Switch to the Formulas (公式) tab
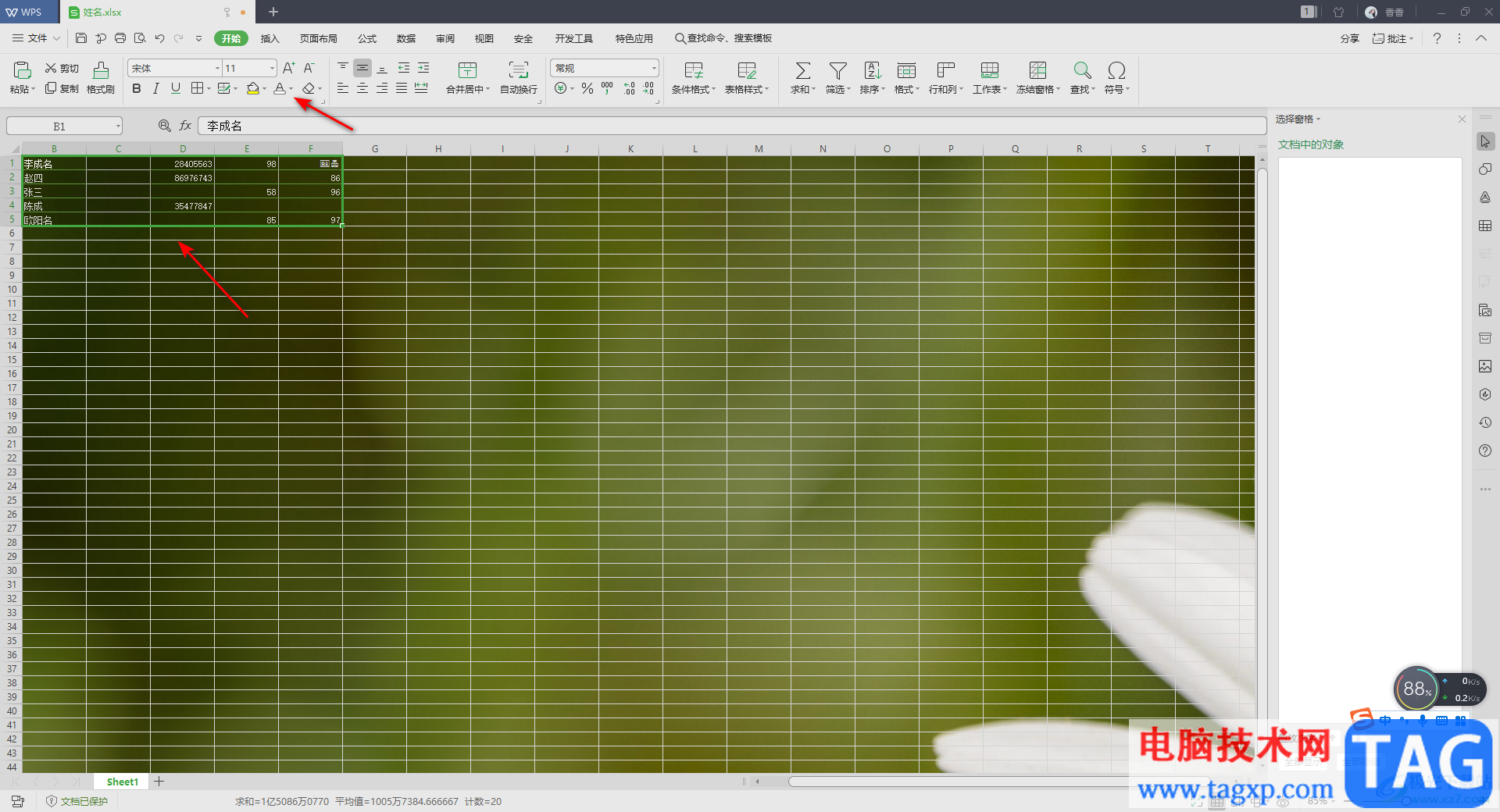The image size is (1500, 812). pyautogui.click(x=367, y=38)
